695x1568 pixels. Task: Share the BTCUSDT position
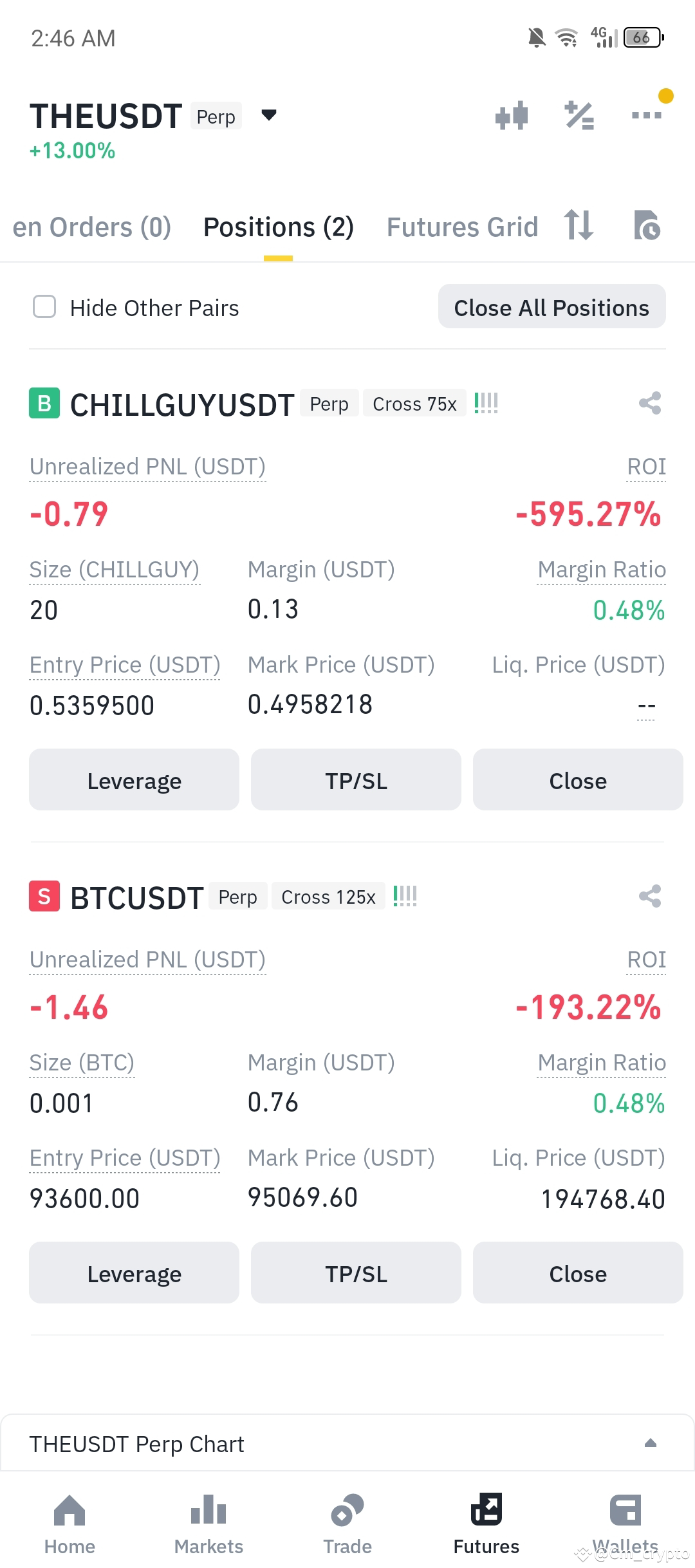click(650, 896)
